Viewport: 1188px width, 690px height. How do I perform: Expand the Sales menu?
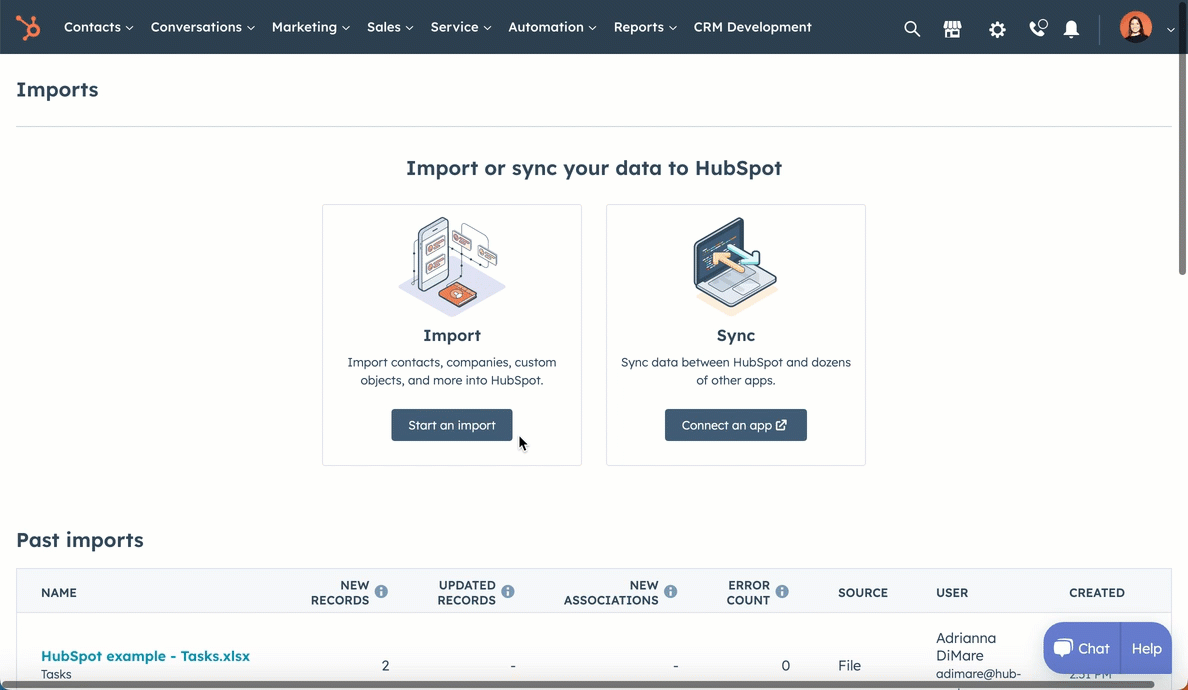coord(390,27)
